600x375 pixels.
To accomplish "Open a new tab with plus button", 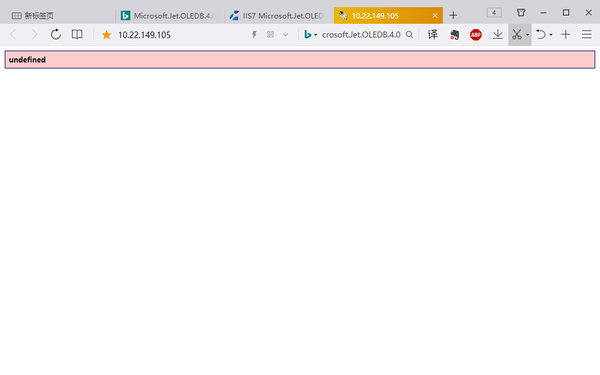I will pos(453,16).
